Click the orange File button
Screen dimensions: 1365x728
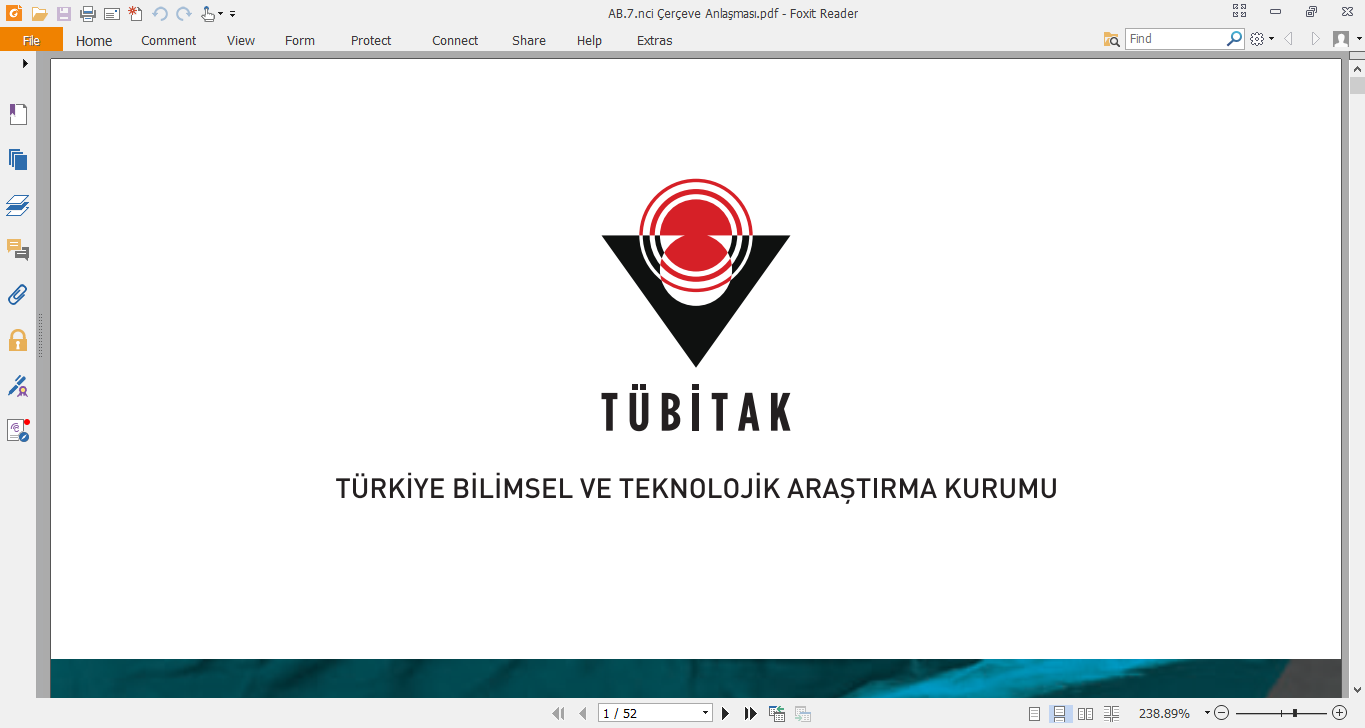pyautogui.click(x=31, y=41)
